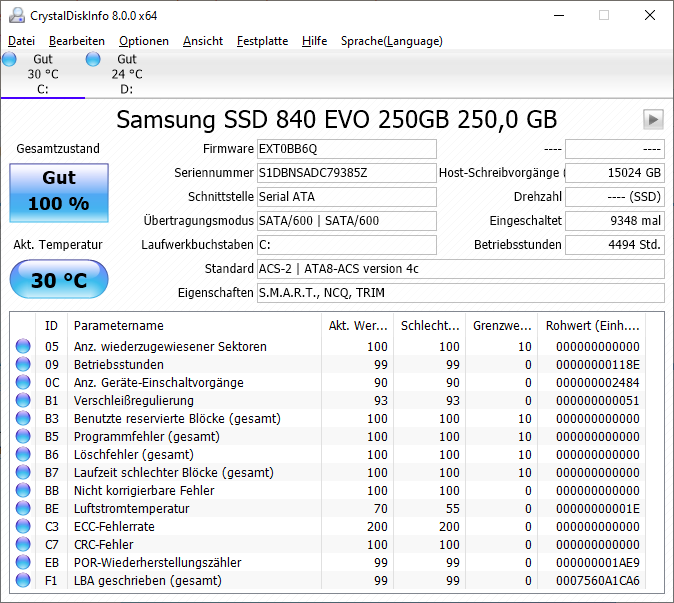Click status icon of row B3 reservierte Blöcke
Image resolution: width=674 pixels, height=603 pixels.
(23, 418)
